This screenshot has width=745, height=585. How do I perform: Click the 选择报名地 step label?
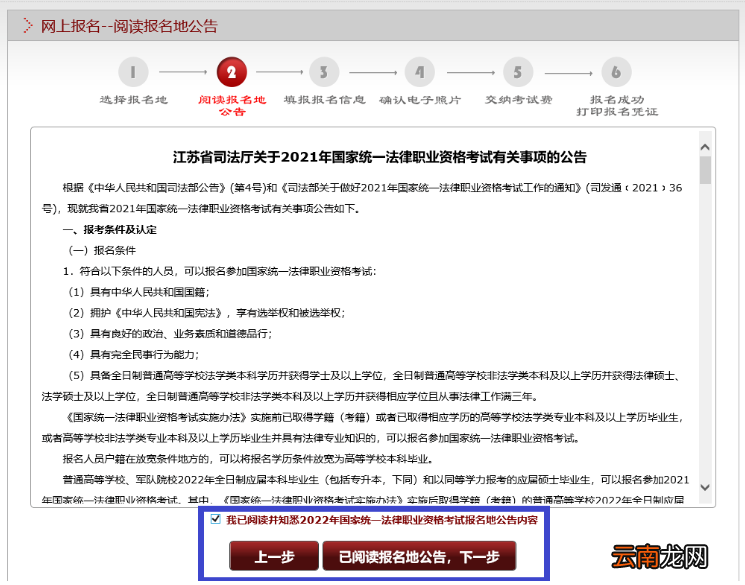(134, 100)
